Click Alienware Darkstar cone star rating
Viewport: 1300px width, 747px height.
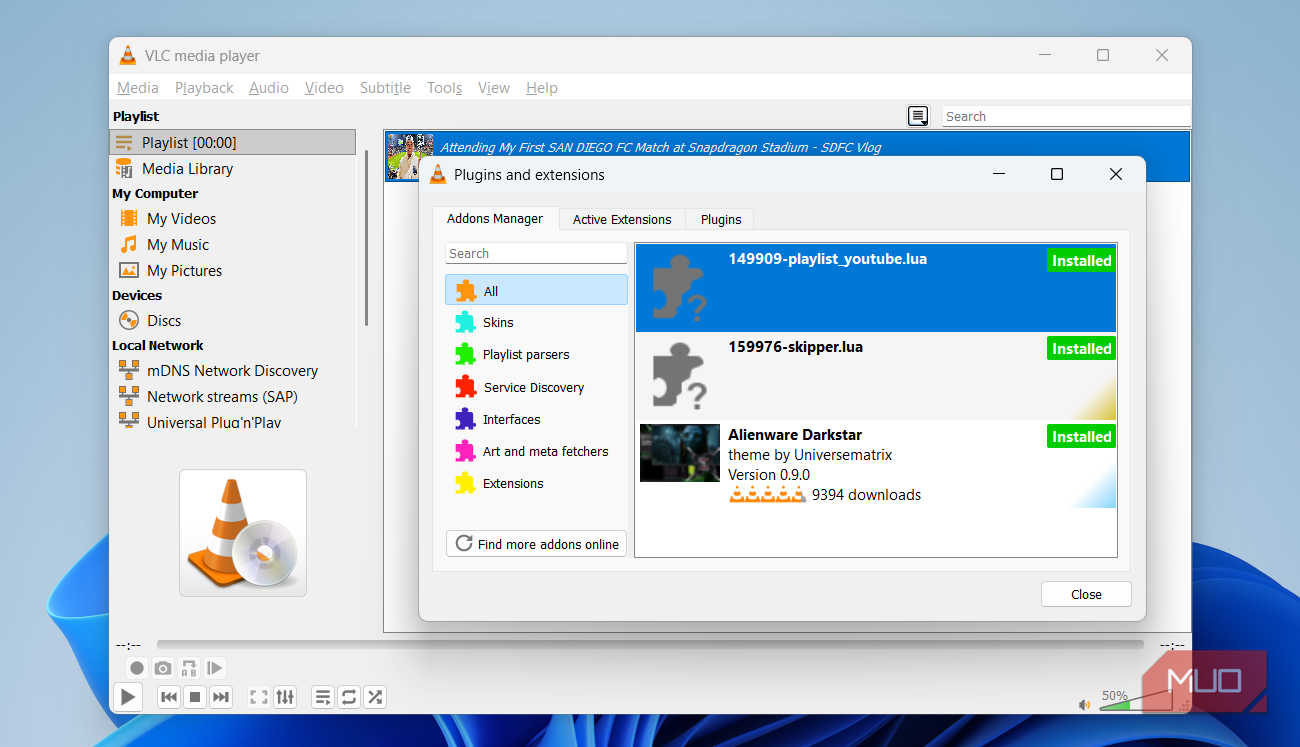point(767,494)
